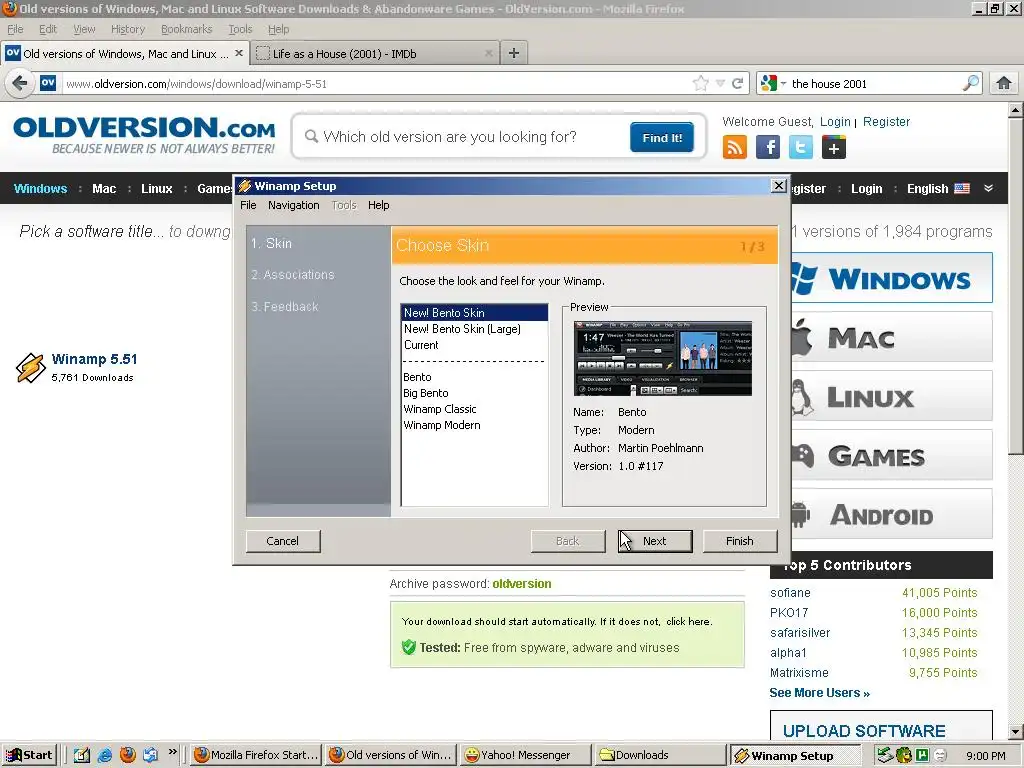Image resolution: width=1024 pixels, height=768 pixels.
Task: Launch Internet Explorer from quick launch
Action: [104, 755]
